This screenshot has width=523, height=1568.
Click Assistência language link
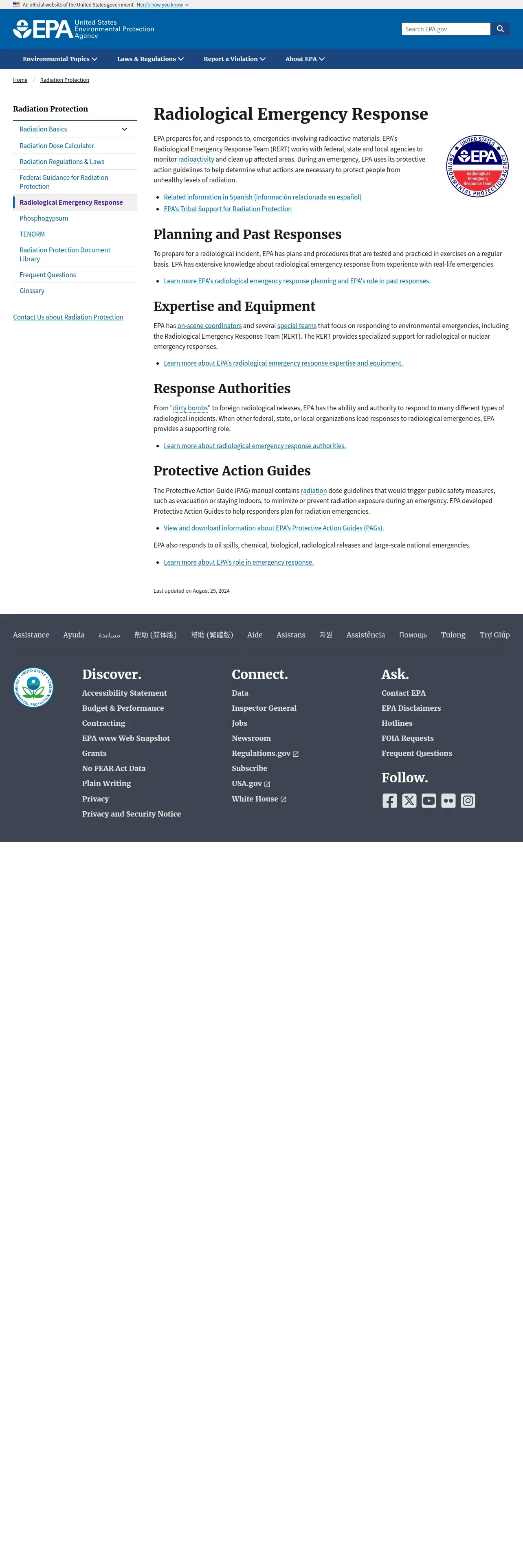365,635
